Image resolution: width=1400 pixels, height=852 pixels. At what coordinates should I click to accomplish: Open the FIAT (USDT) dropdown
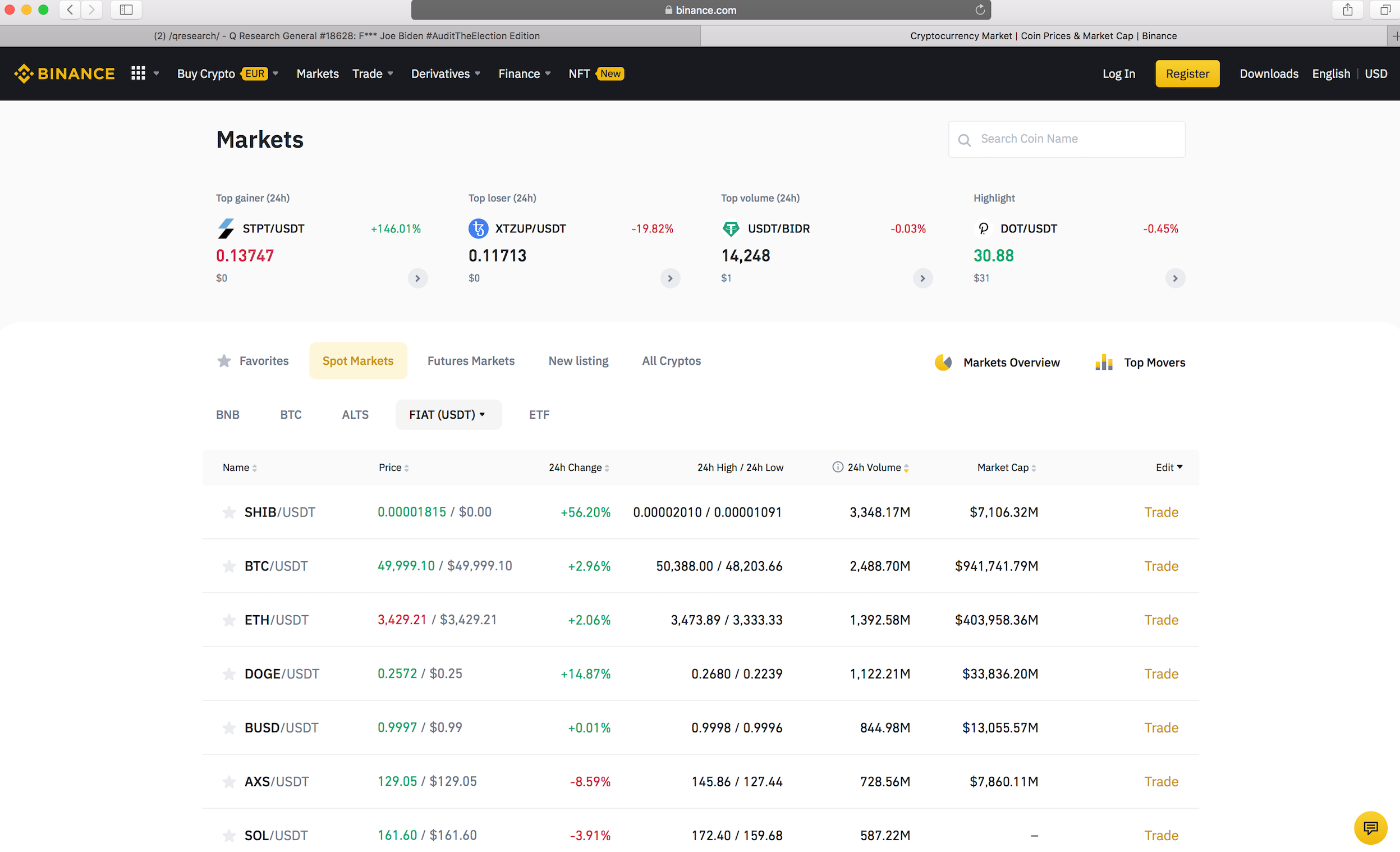pyautogui.click(x=448, y=415)
